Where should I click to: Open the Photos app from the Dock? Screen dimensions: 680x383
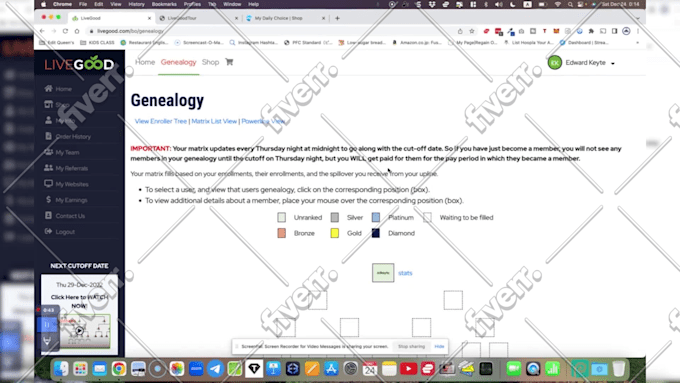tap(177, 369)
